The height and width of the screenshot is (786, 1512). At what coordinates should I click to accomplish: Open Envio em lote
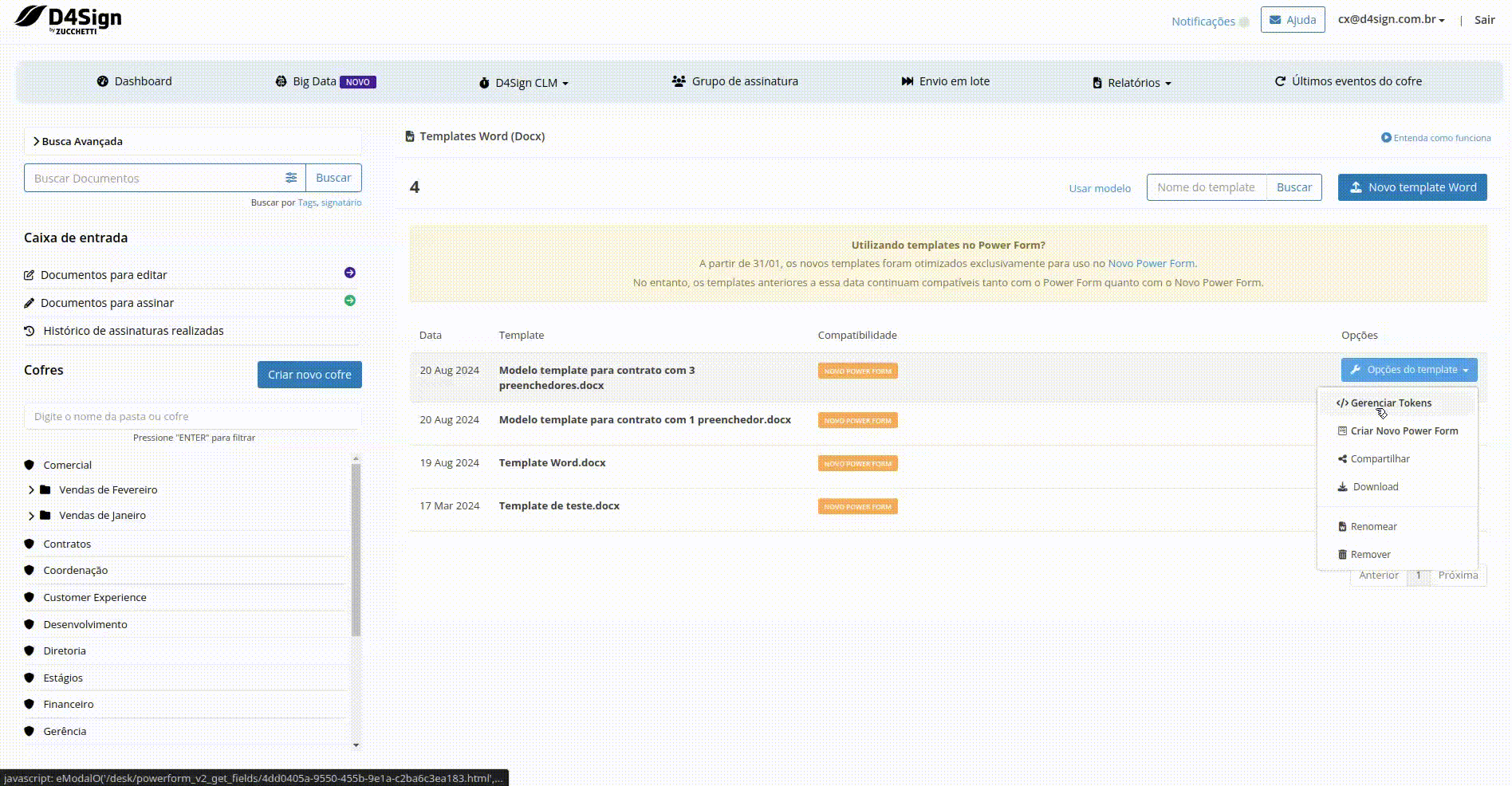pyautogui.click(x=945, y=81)
